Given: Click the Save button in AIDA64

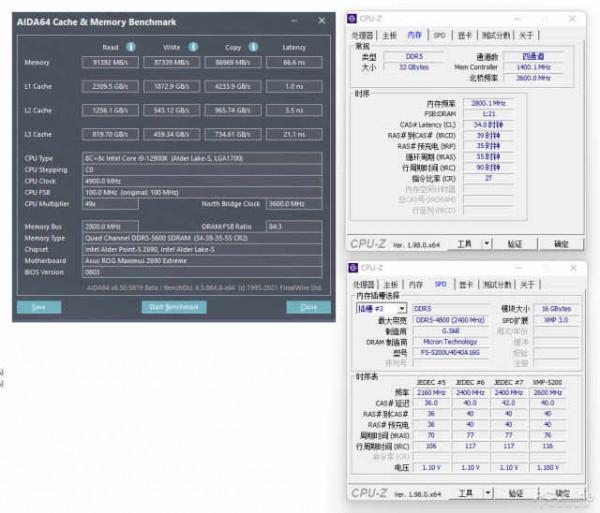Looking at the screenshot, I should (39, 307).
